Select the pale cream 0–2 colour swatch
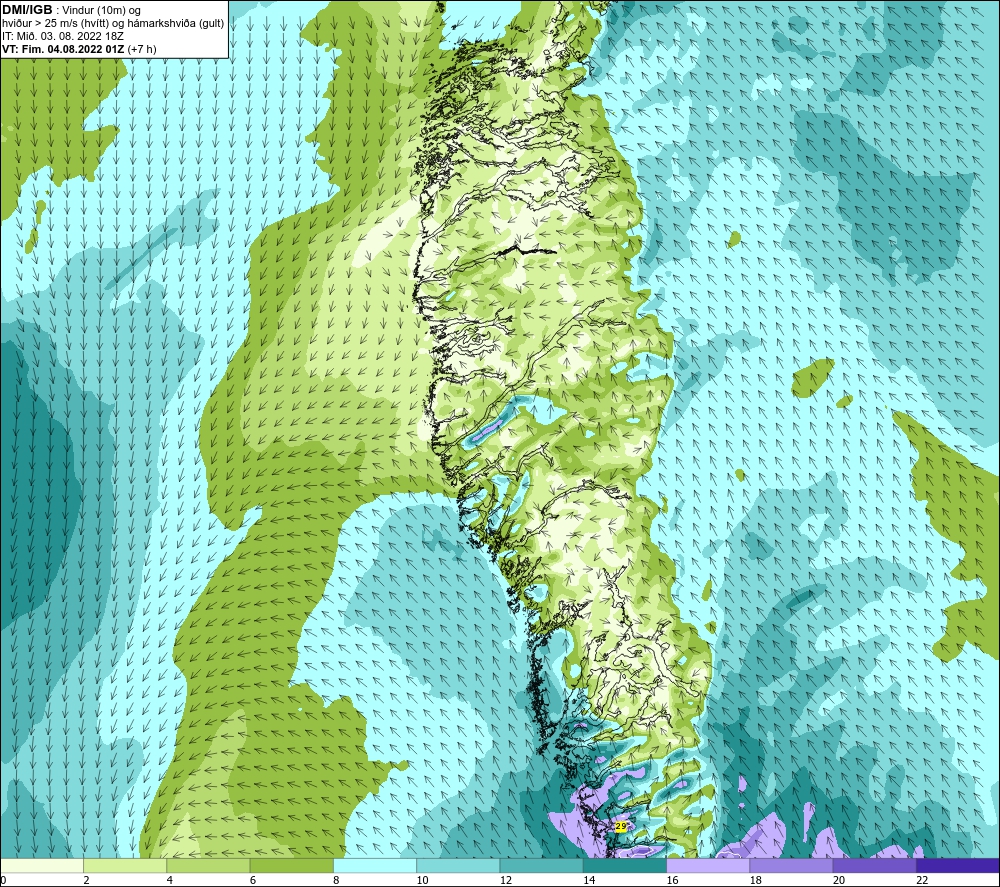 [x=41, y=865]
